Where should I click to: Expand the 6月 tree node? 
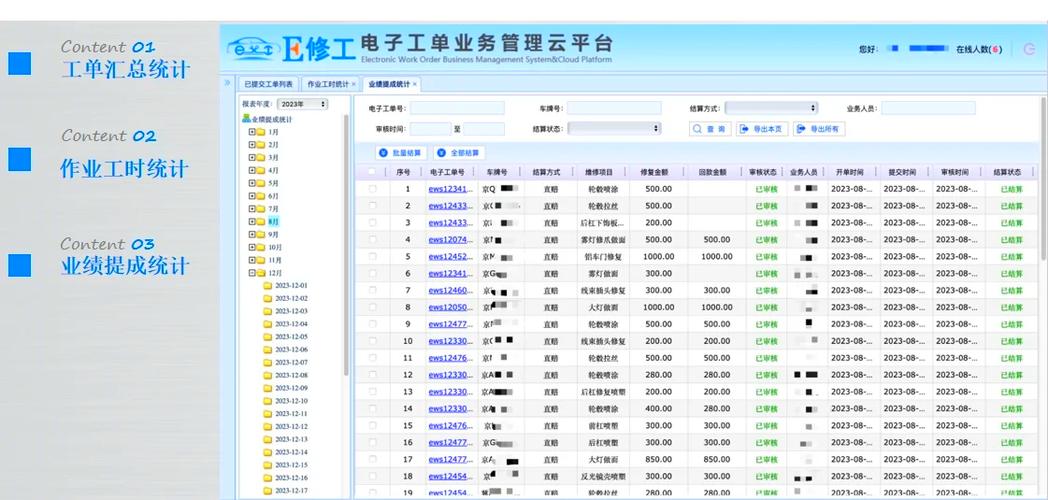point(252,197)
